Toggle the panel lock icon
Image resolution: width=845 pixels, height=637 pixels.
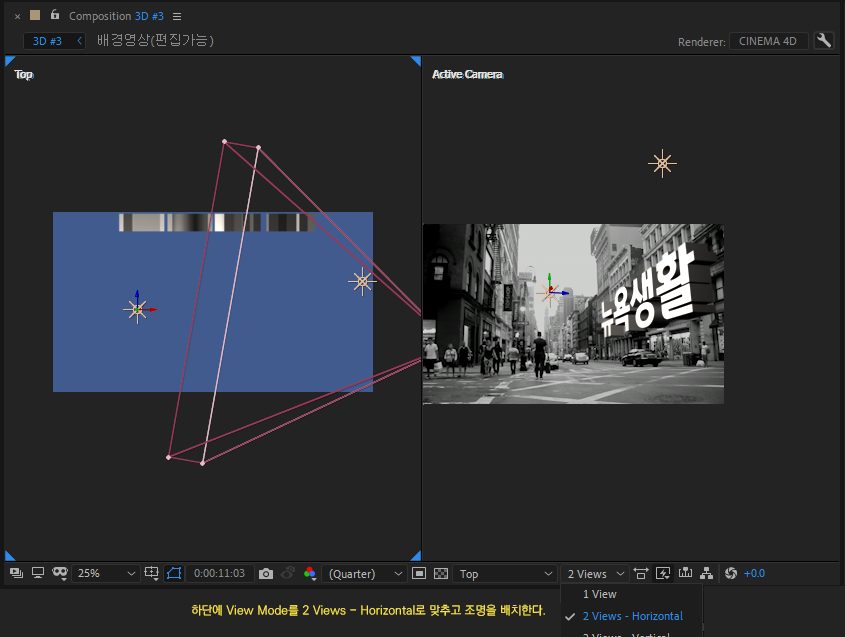click(54, 15)
